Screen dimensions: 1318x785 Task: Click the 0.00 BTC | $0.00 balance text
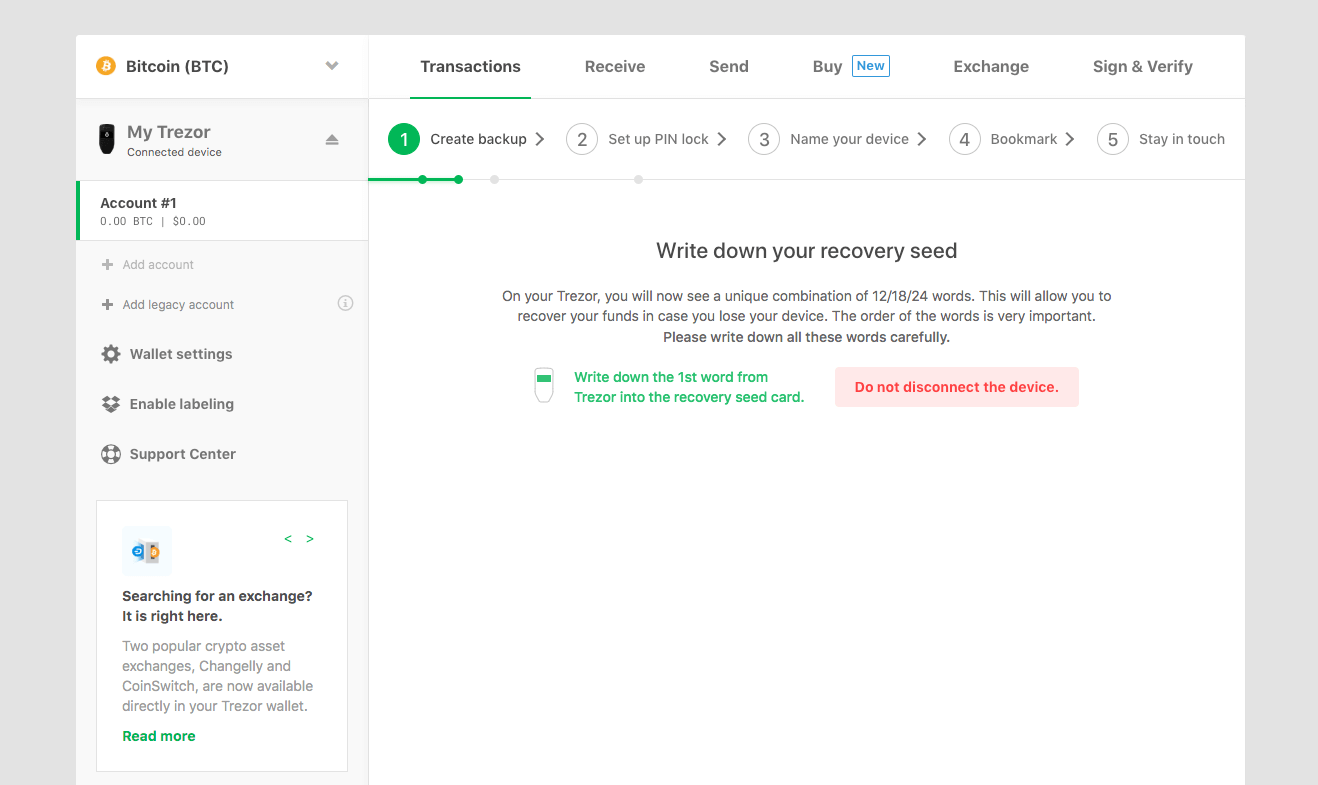coord(153,222)
